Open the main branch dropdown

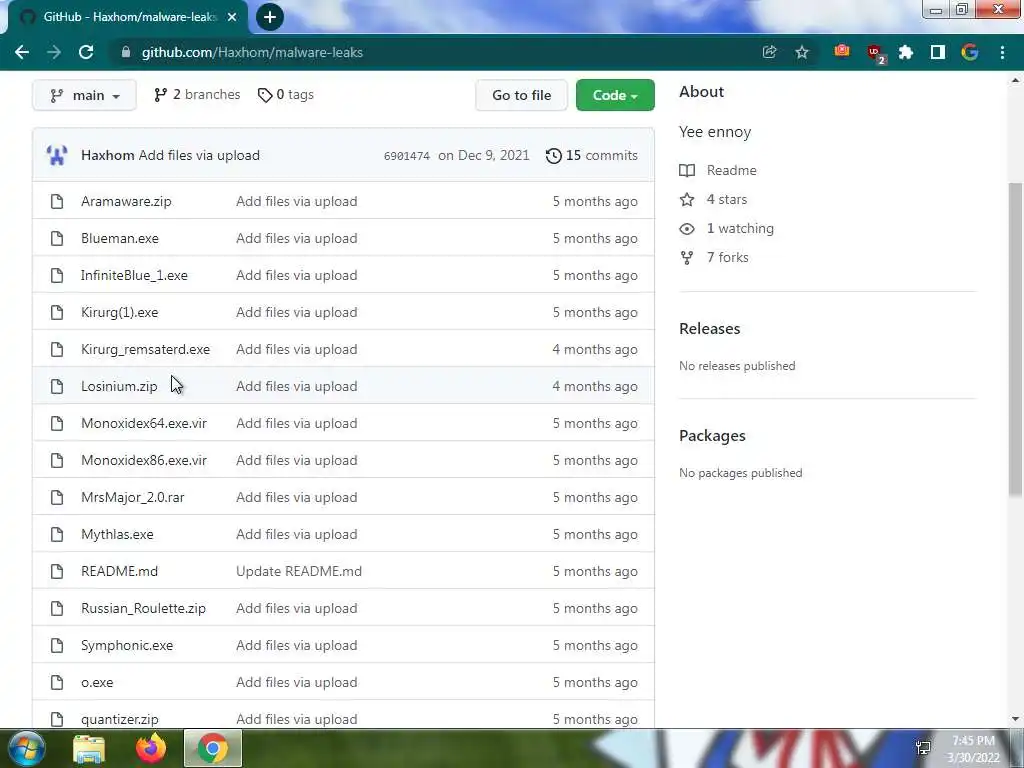[84, 95]
